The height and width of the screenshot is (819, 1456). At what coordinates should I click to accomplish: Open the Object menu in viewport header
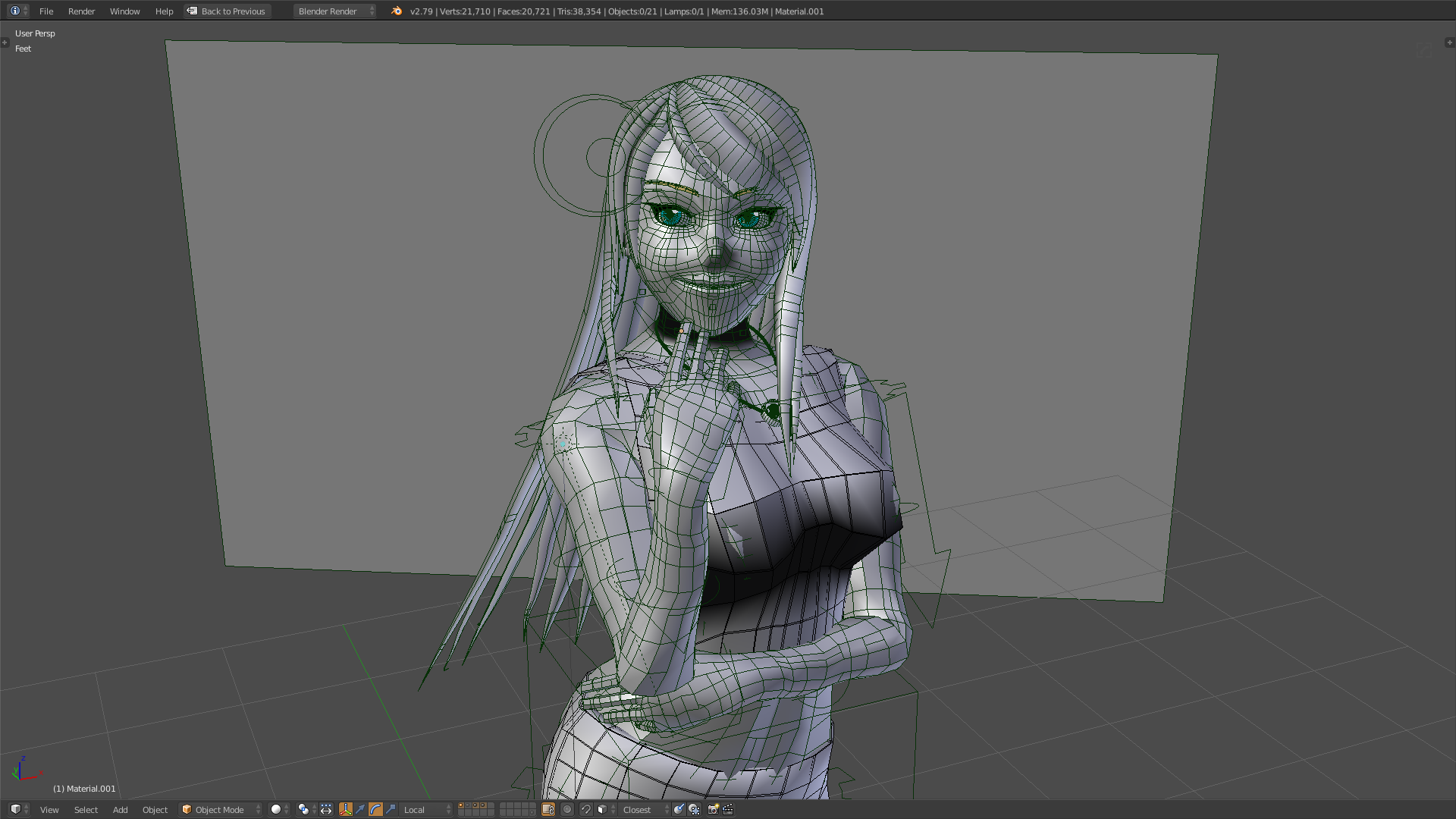(155, 809)
